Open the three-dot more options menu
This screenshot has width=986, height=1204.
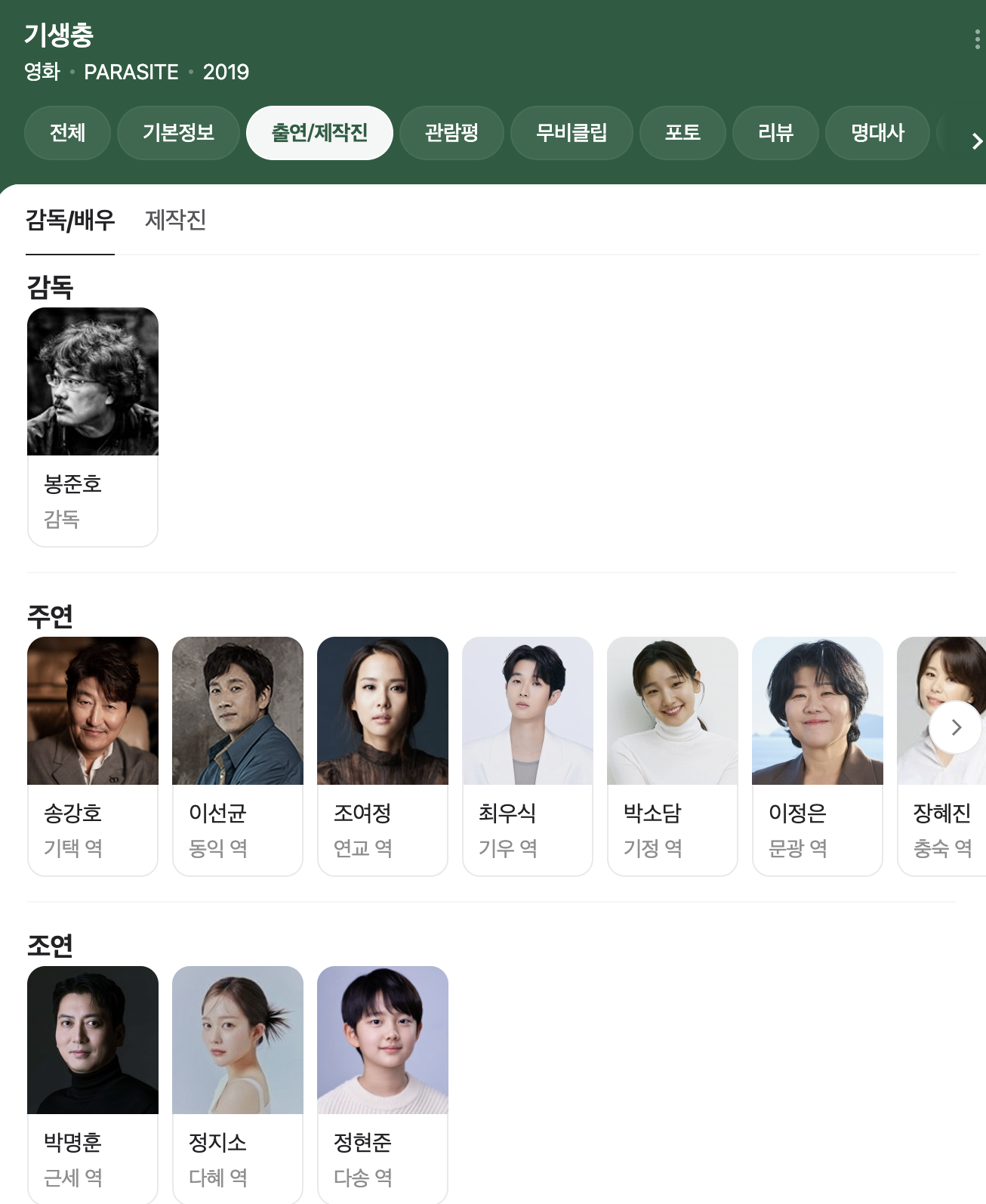point(977,39)
